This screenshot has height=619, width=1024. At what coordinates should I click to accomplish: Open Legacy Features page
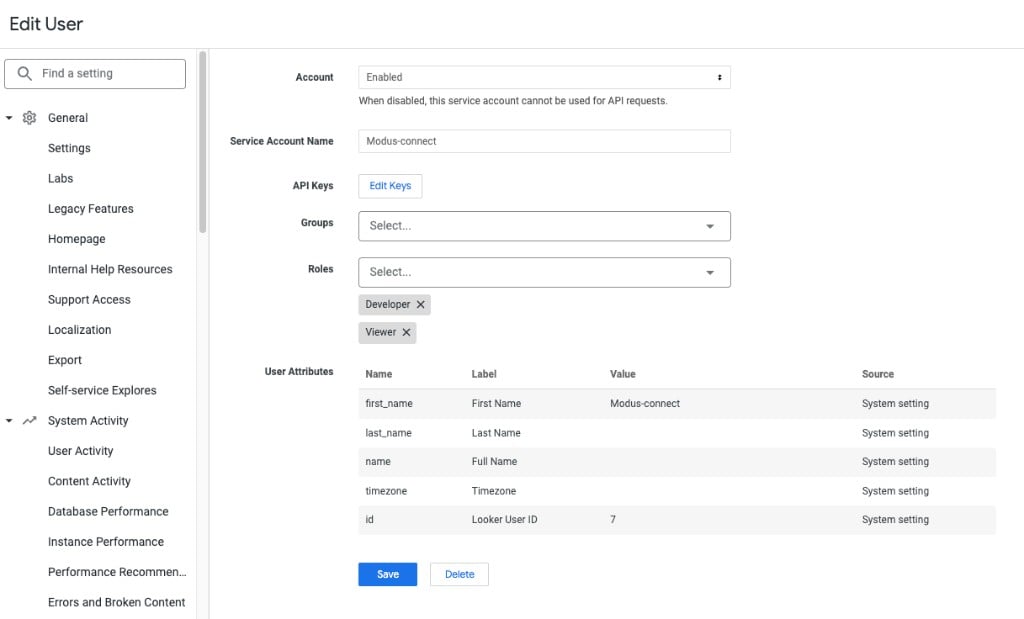click(x=91, y=208)
